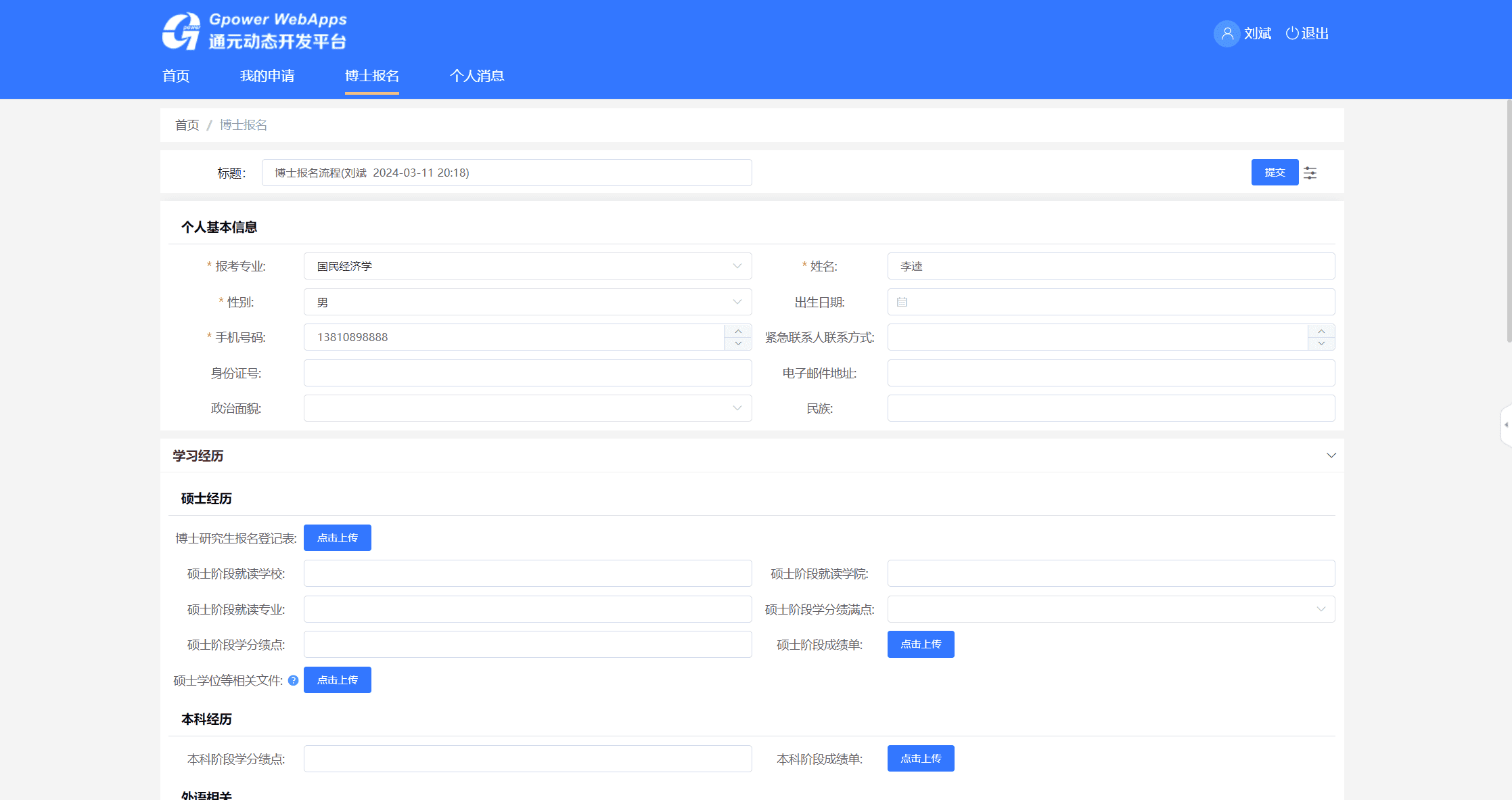Click the 提交 submit button
Viewport: 1512px width, 800px height.
pyautogui.click(x=1275, y=173)
